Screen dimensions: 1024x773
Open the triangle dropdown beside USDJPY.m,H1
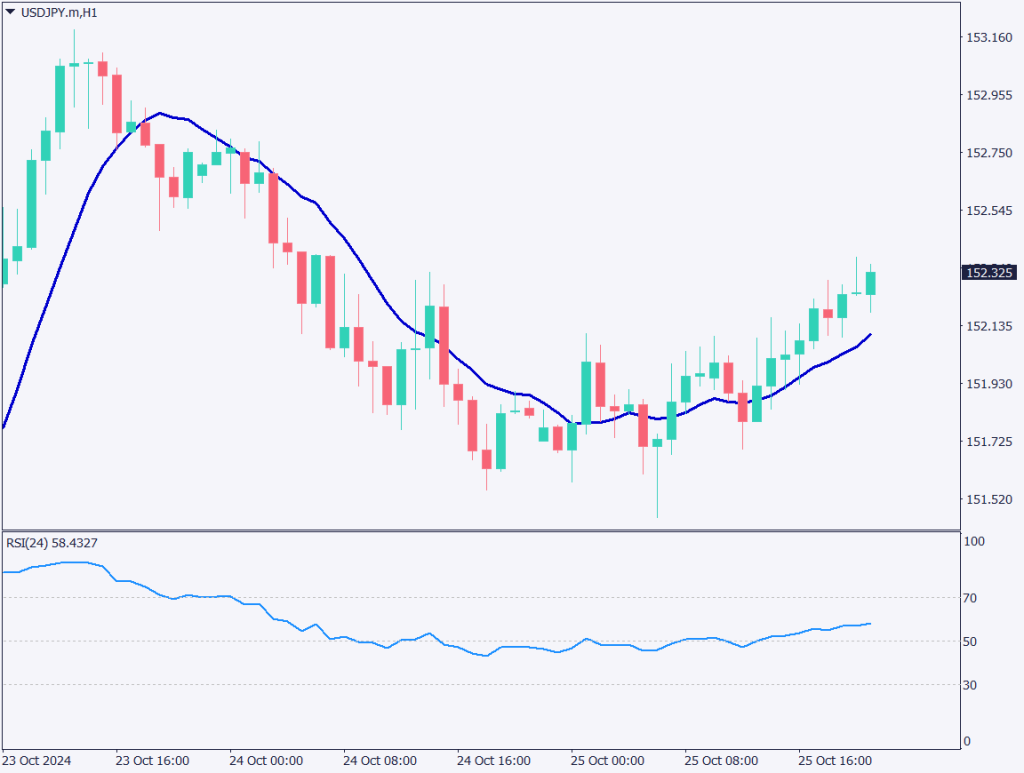tap(10, 13)
